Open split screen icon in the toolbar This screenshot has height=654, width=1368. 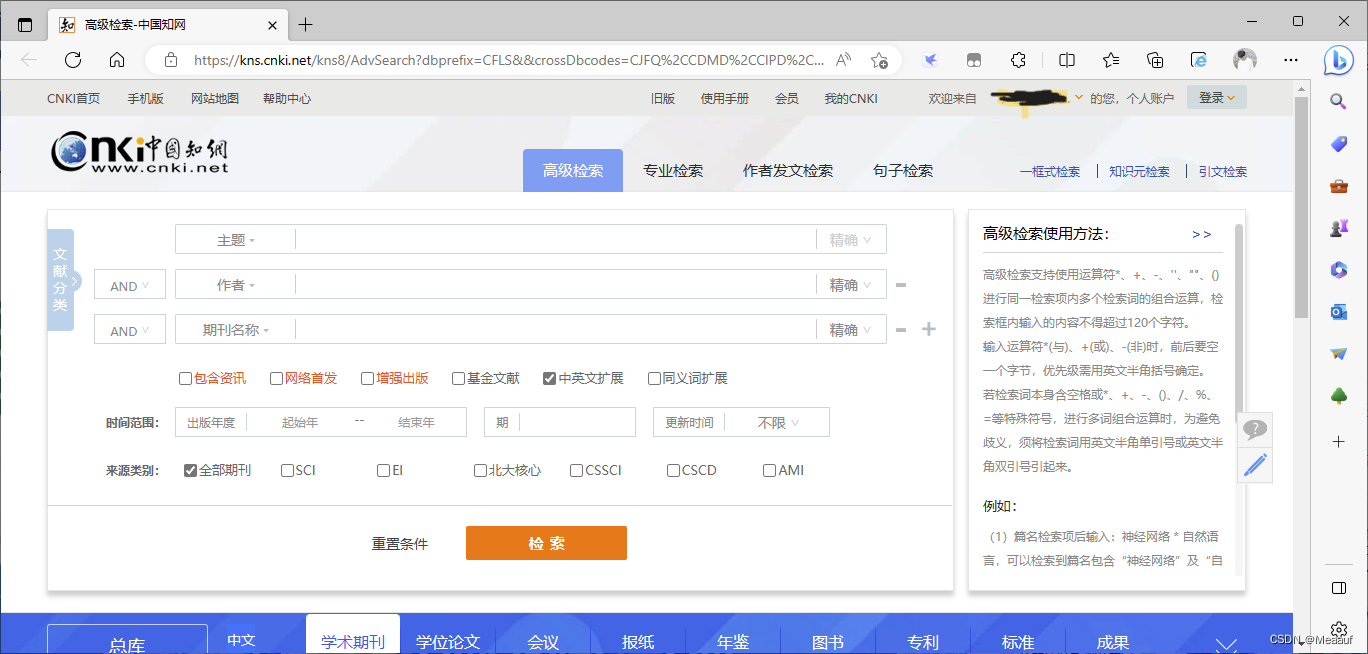coord(1067,60)
